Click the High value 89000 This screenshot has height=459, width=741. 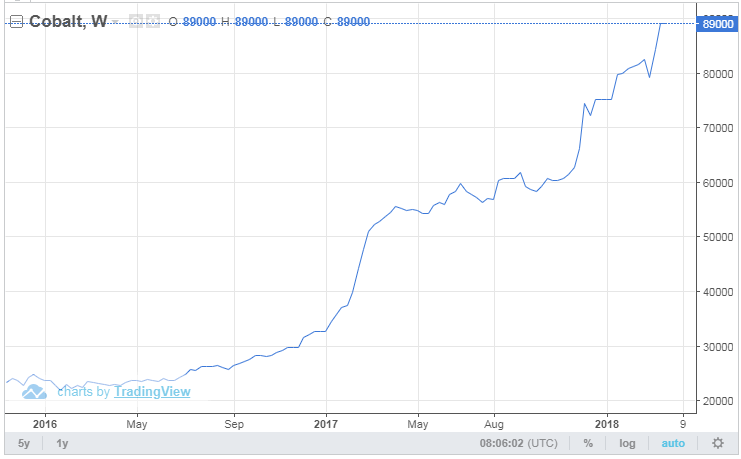(251, 22)
